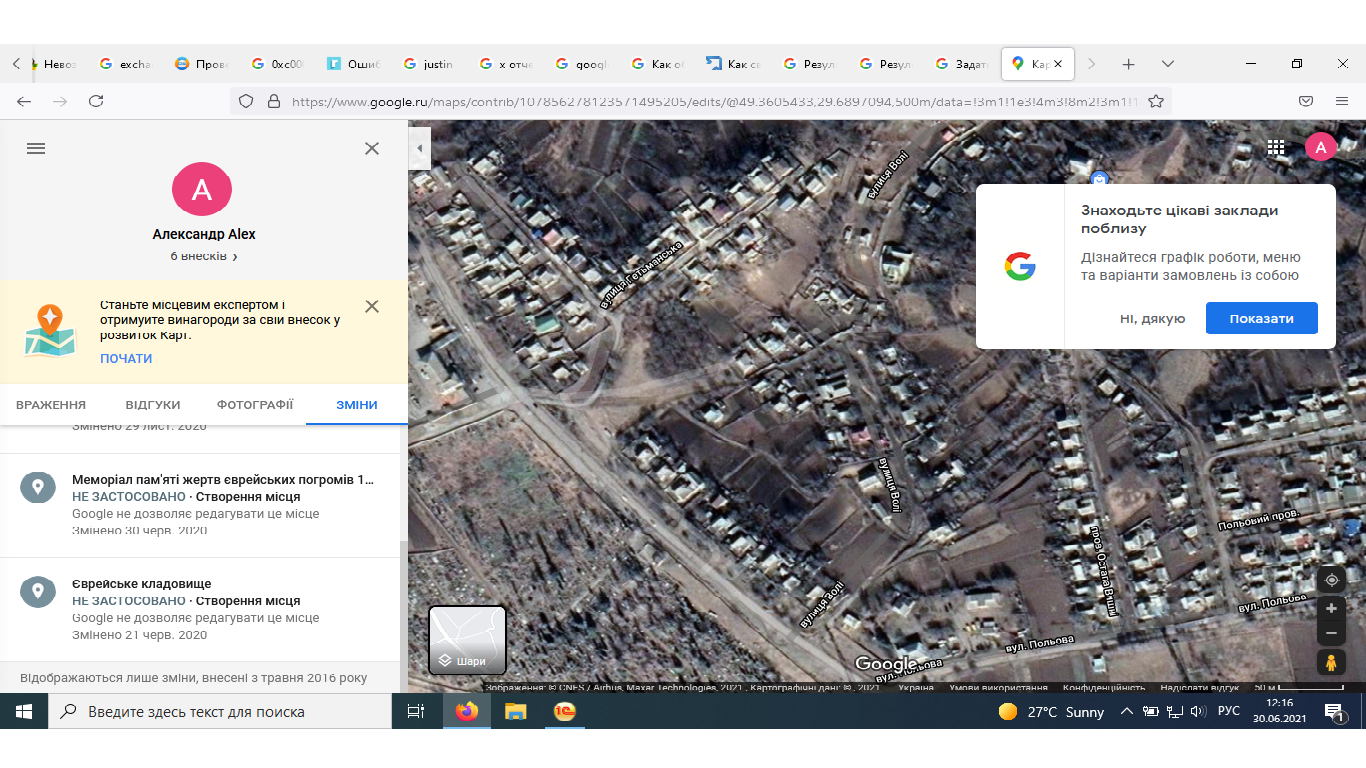The width and height of the screenshot is (1366, 768).
Task: Open the Windows Start menu
Action: pos(24,712)
